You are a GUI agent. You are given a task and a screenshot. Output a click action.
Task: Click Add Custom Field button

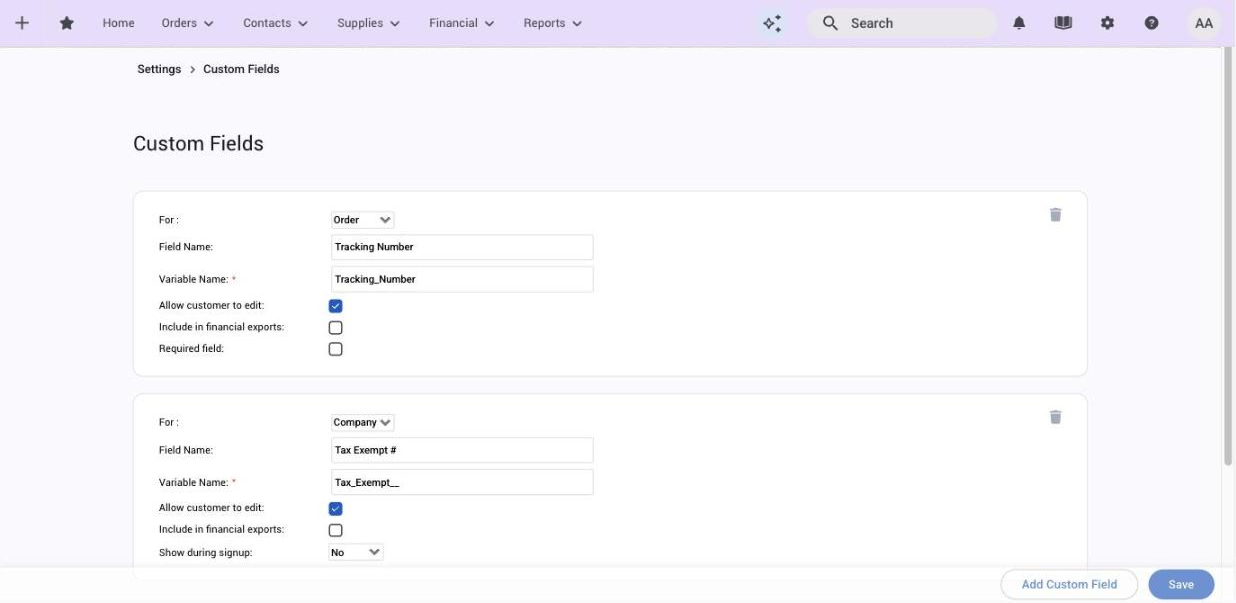click(1069, 584)
